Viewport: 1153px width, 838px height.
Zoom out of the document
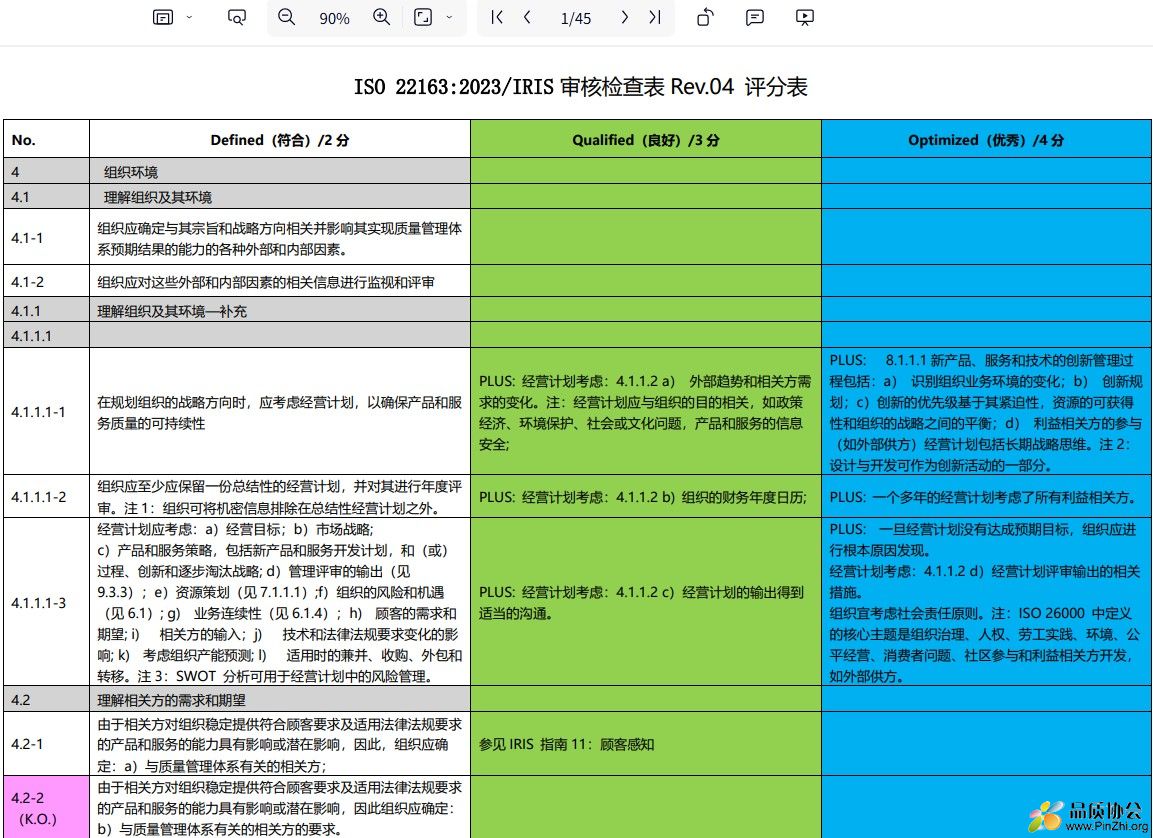click(x=287, y=17)
